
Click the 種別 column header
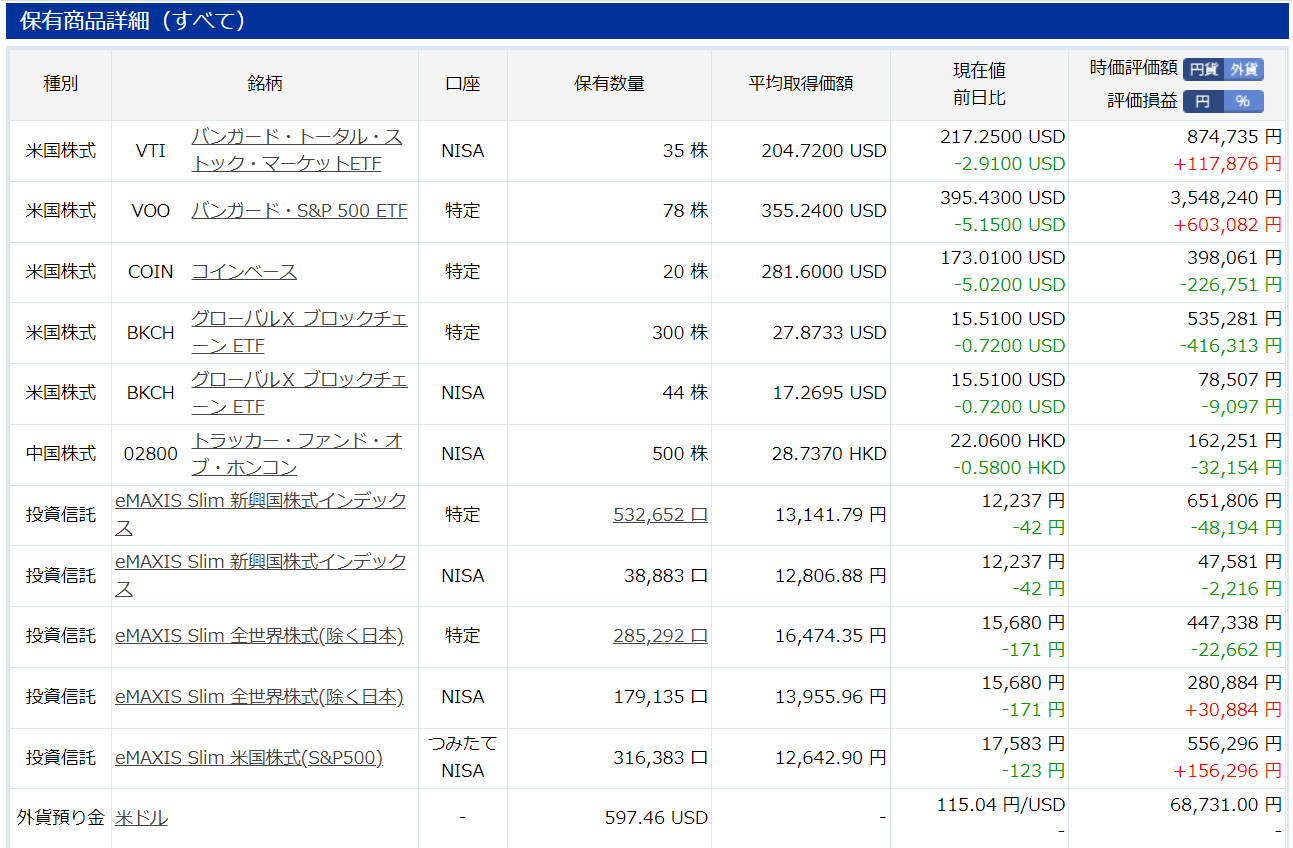point(60,84)
